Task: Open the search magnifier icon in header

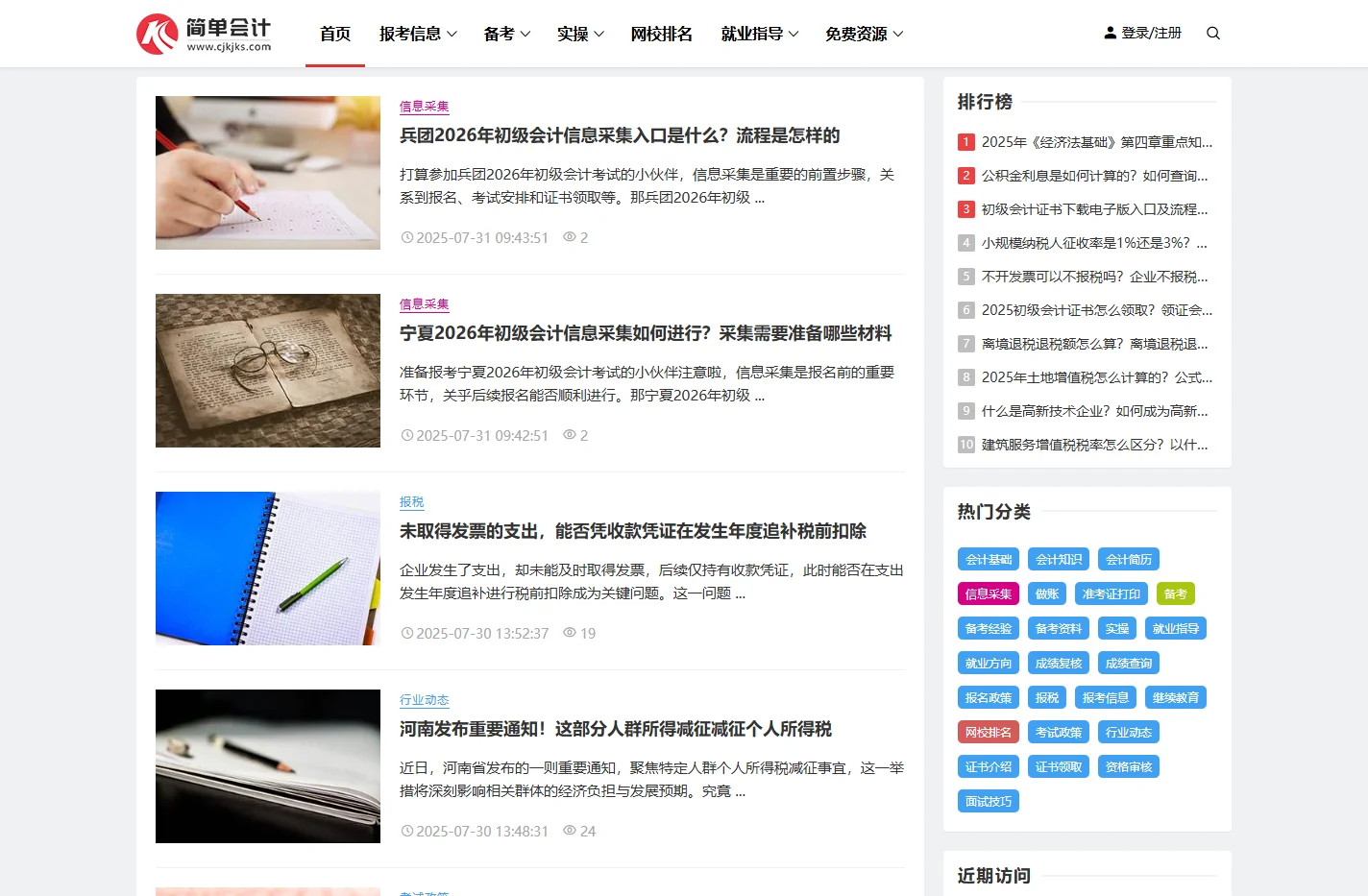Action: pyautogui.click(x=1213, y=33)
